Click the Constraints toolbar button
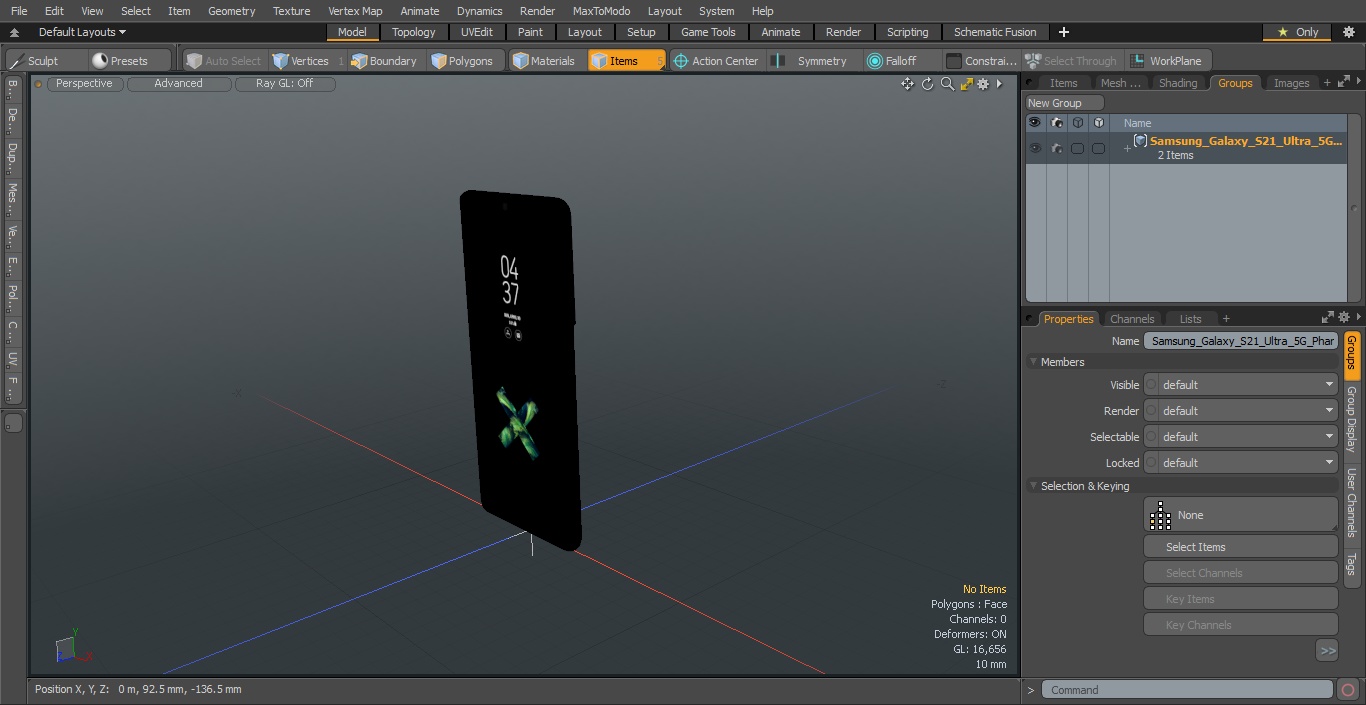This screenshot has height=705, width=1366. (981, 61)
